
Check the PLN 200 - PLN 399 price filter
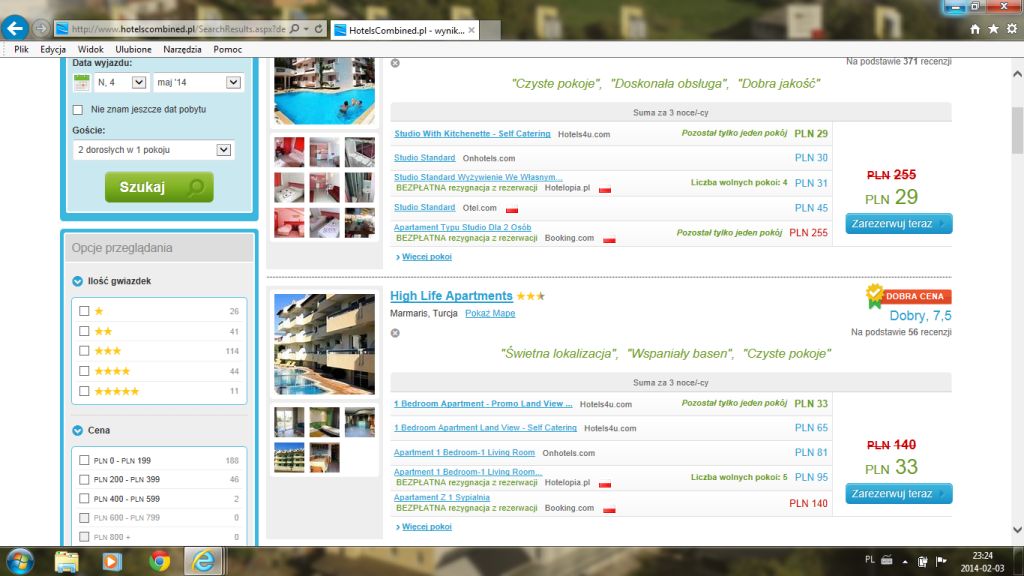(84, 479)
